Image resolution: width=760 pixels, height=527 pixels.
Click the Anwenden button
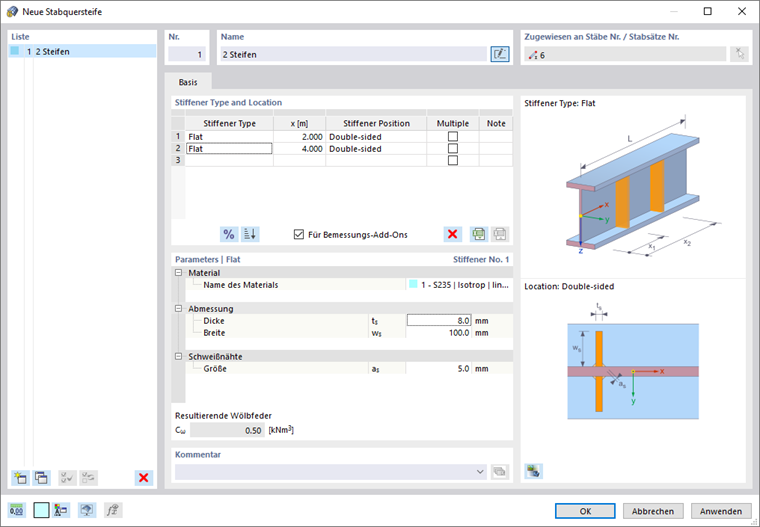pyautogui.click(x=721, y=511)
